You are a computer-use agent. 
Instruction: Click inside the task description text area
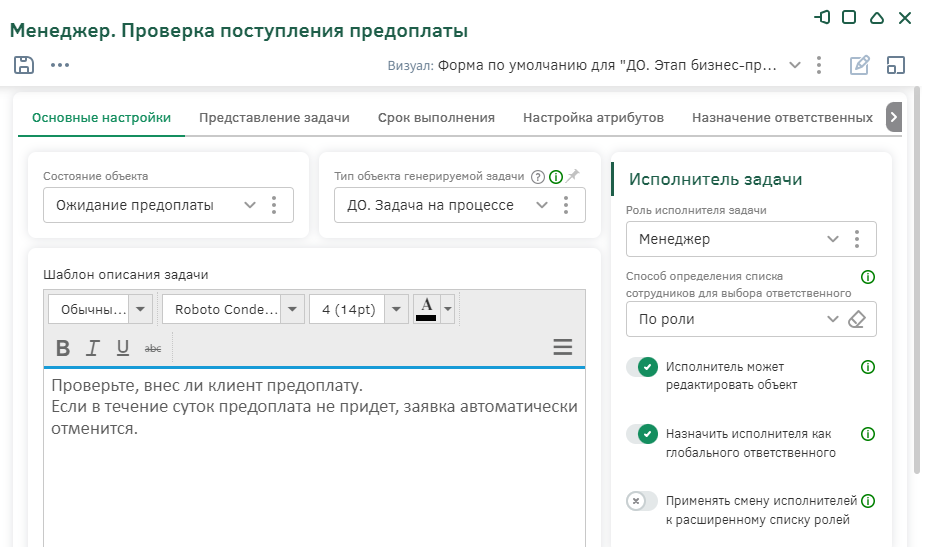click(314, 457)
